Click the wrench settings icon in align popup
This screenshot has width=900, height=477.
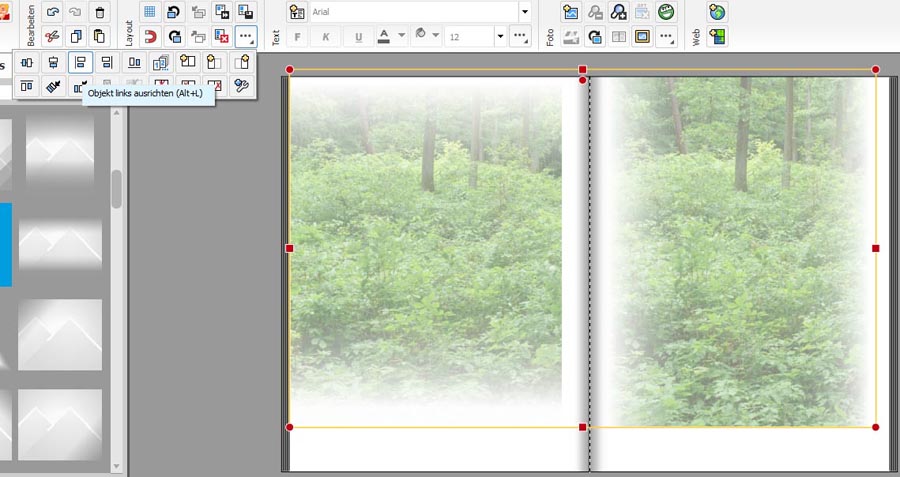[241, 86]
